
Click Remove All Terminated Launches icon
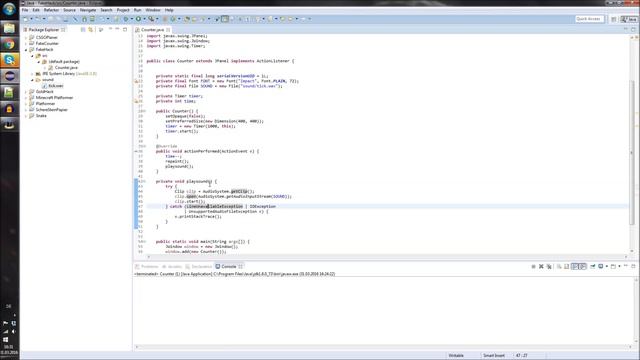pos(549,267)
